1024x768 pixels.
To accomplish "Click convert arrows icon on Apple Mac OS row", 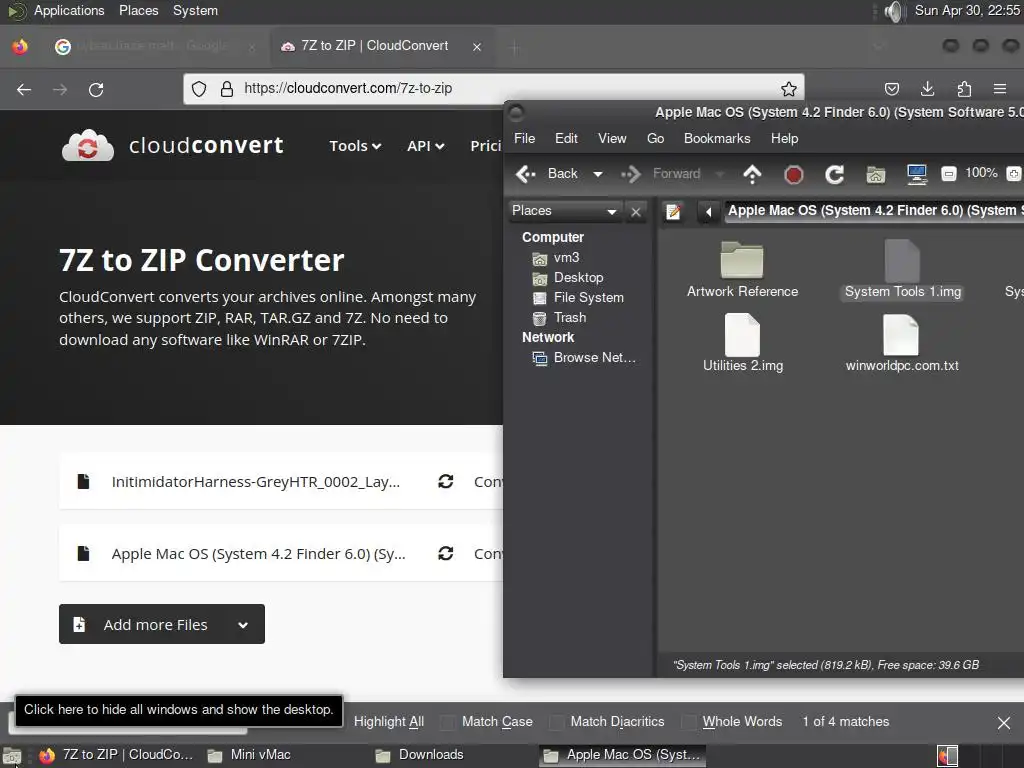I will [x=446, y=554].
